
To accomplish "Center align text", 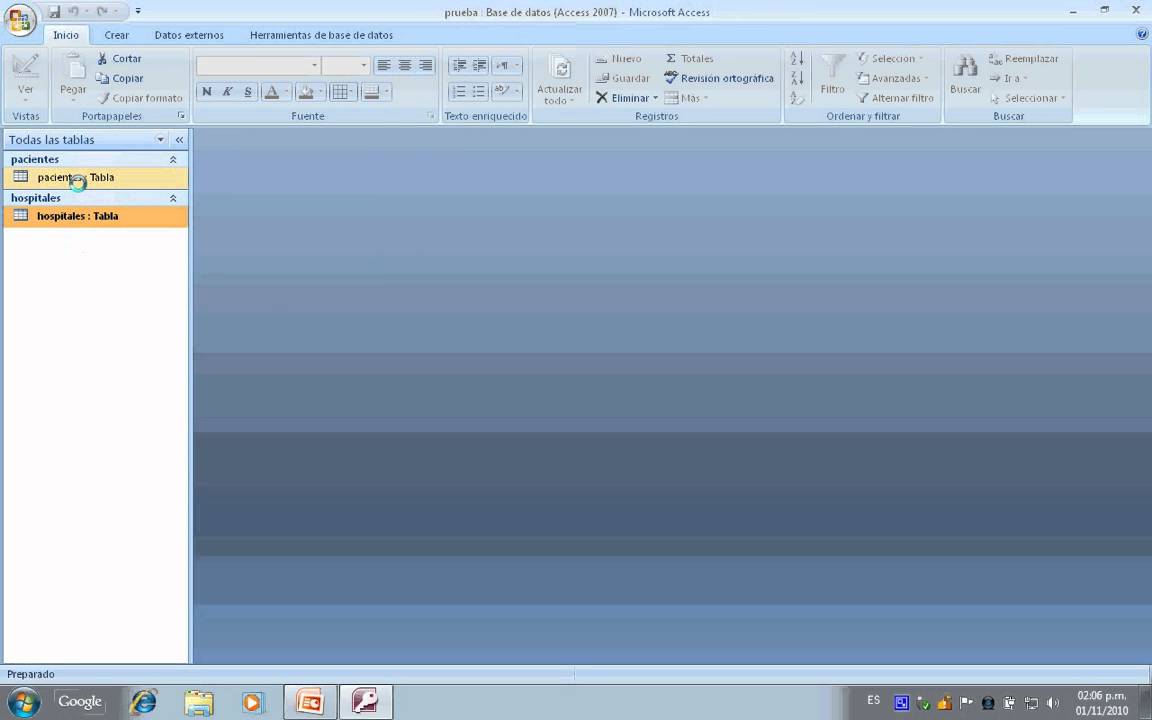I will (405, 65).
